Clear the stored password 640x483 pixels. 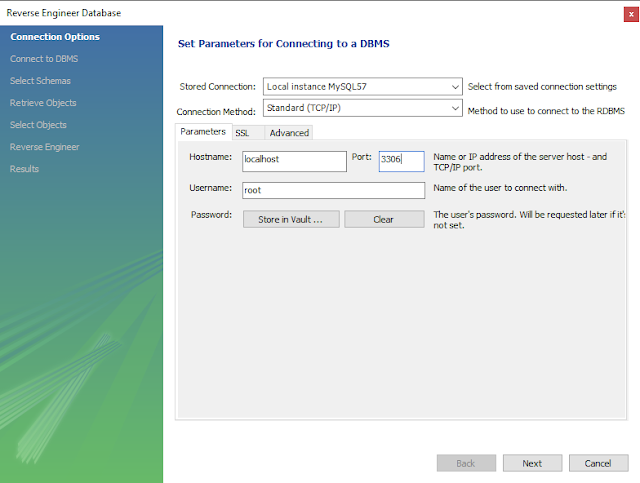click(x=384, y=219)
